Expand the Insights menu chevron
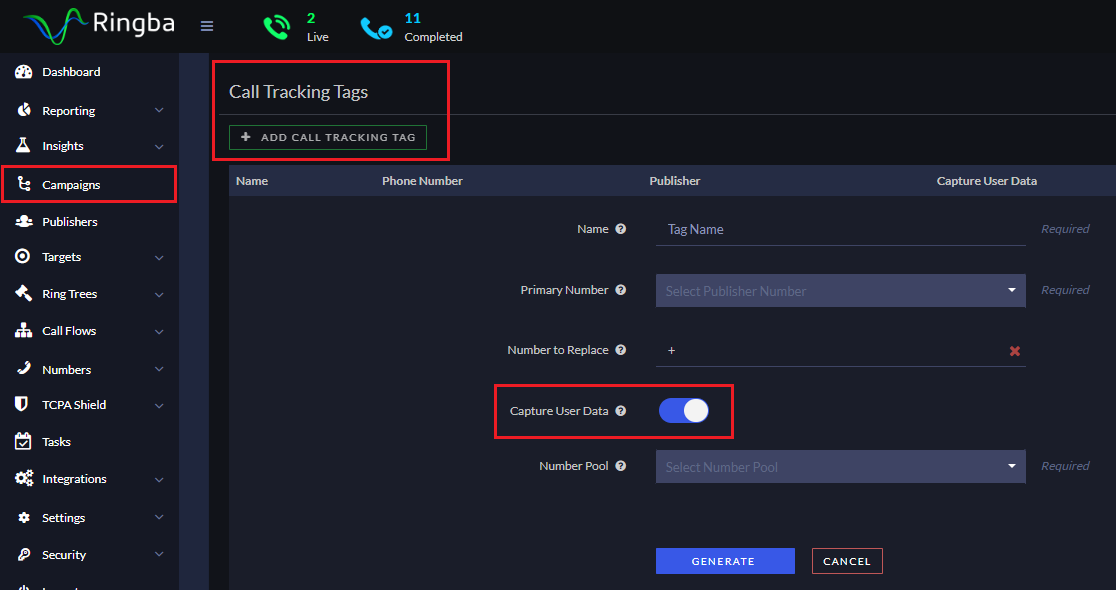 [159, 147]
